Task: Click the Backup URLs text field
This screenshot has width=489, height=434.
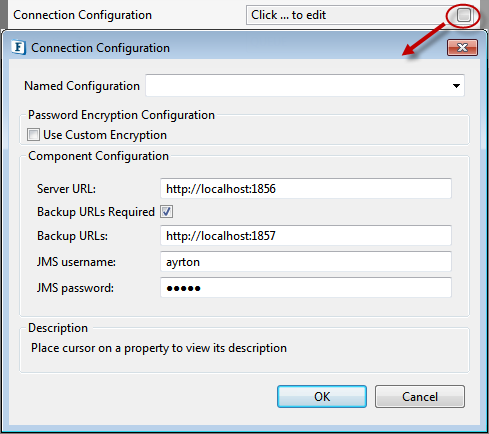Action: click(306, 236)
